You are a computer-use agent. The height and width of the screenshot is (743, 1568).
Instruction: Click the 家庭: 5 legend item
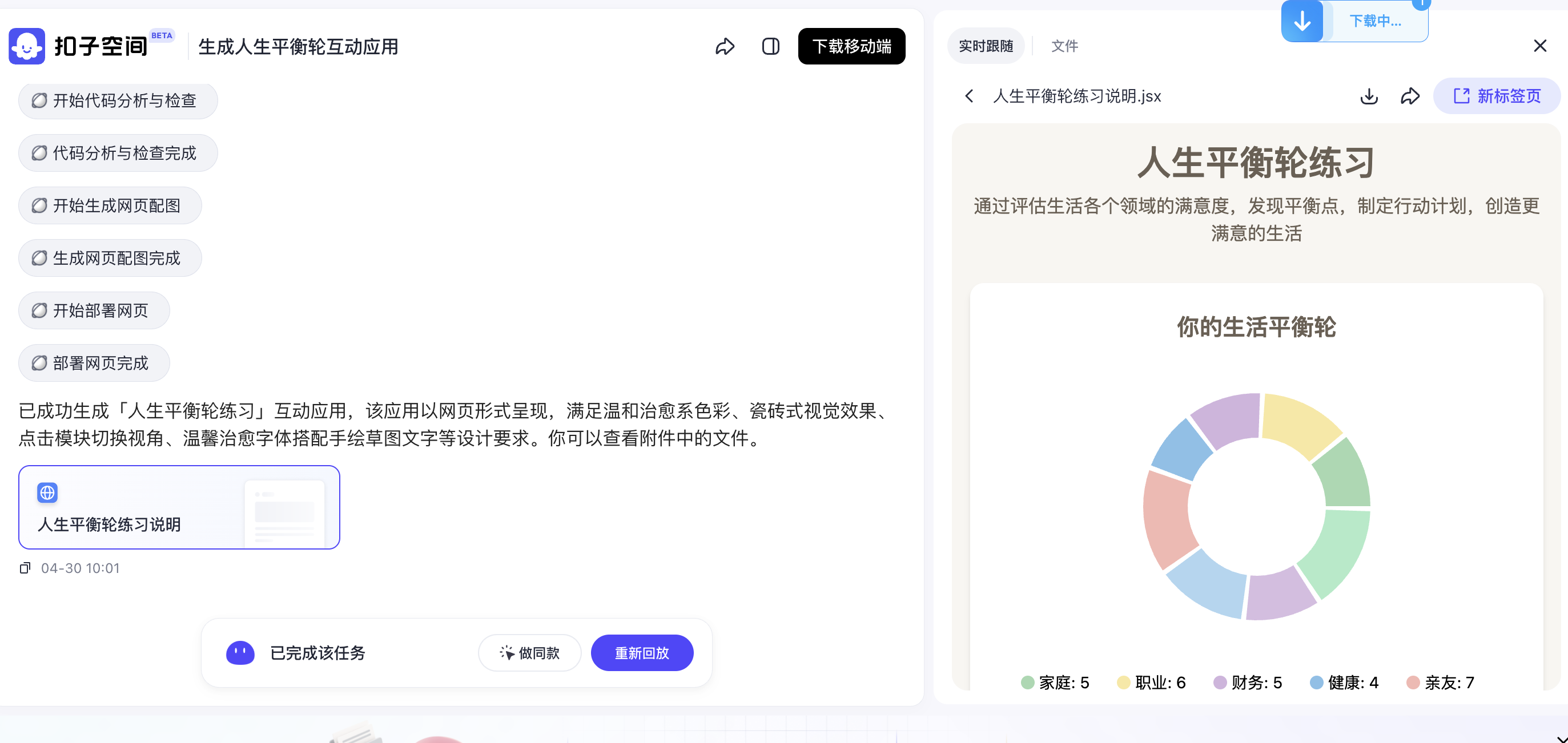[x=1055, y=683]
